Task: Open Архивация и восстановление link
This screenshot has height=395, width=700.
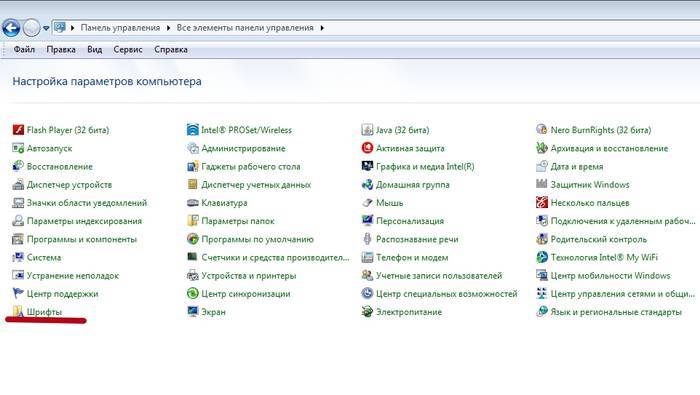Action: coord(609,148)
